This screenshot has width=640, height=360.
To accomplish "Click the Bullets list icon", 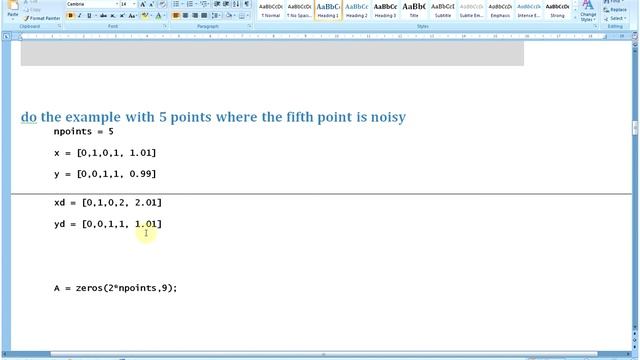I will (177, 4).
